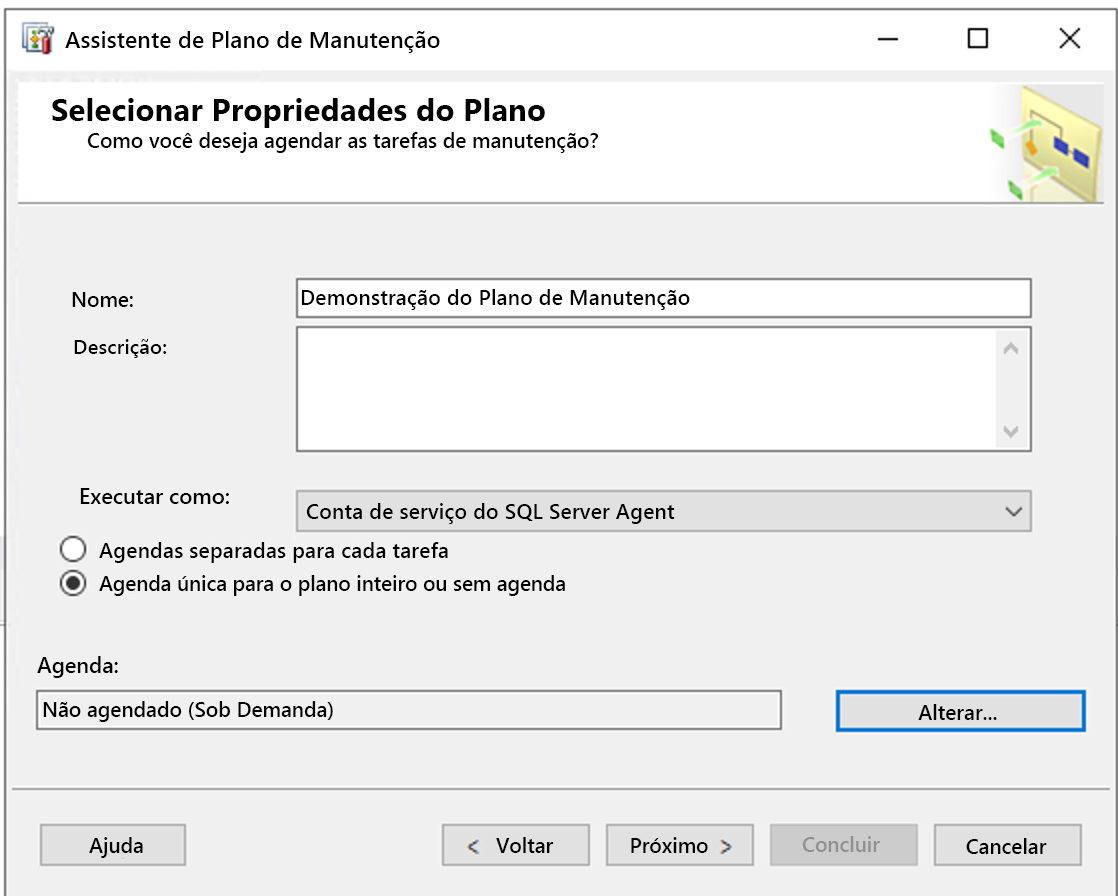Click the Concluir button
This screenshot has height=896, width=1118.
(843, 844)
